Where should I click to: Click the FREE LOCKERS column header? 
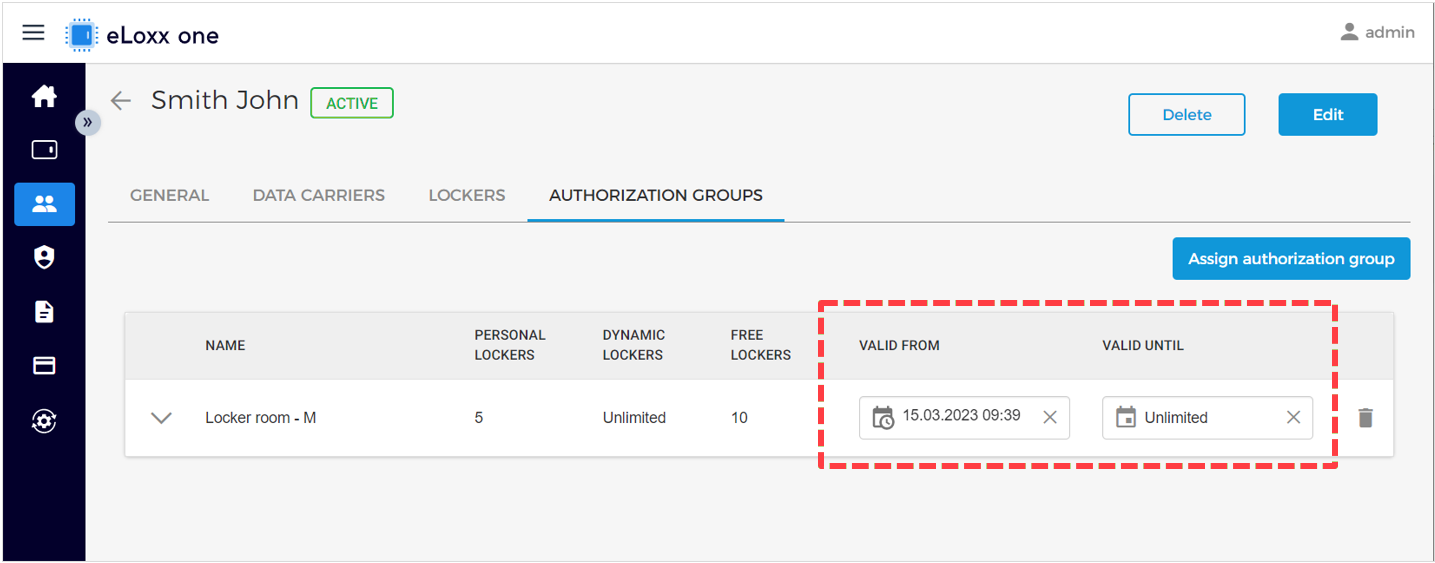761,345
